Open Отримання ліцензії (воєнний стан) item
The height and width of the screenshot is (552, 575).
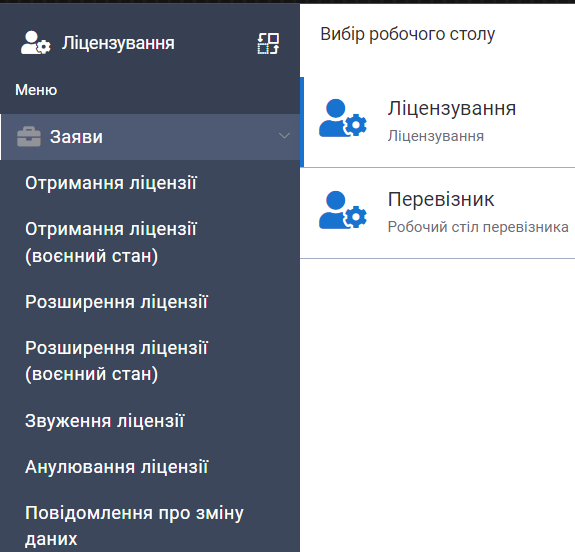111,242
